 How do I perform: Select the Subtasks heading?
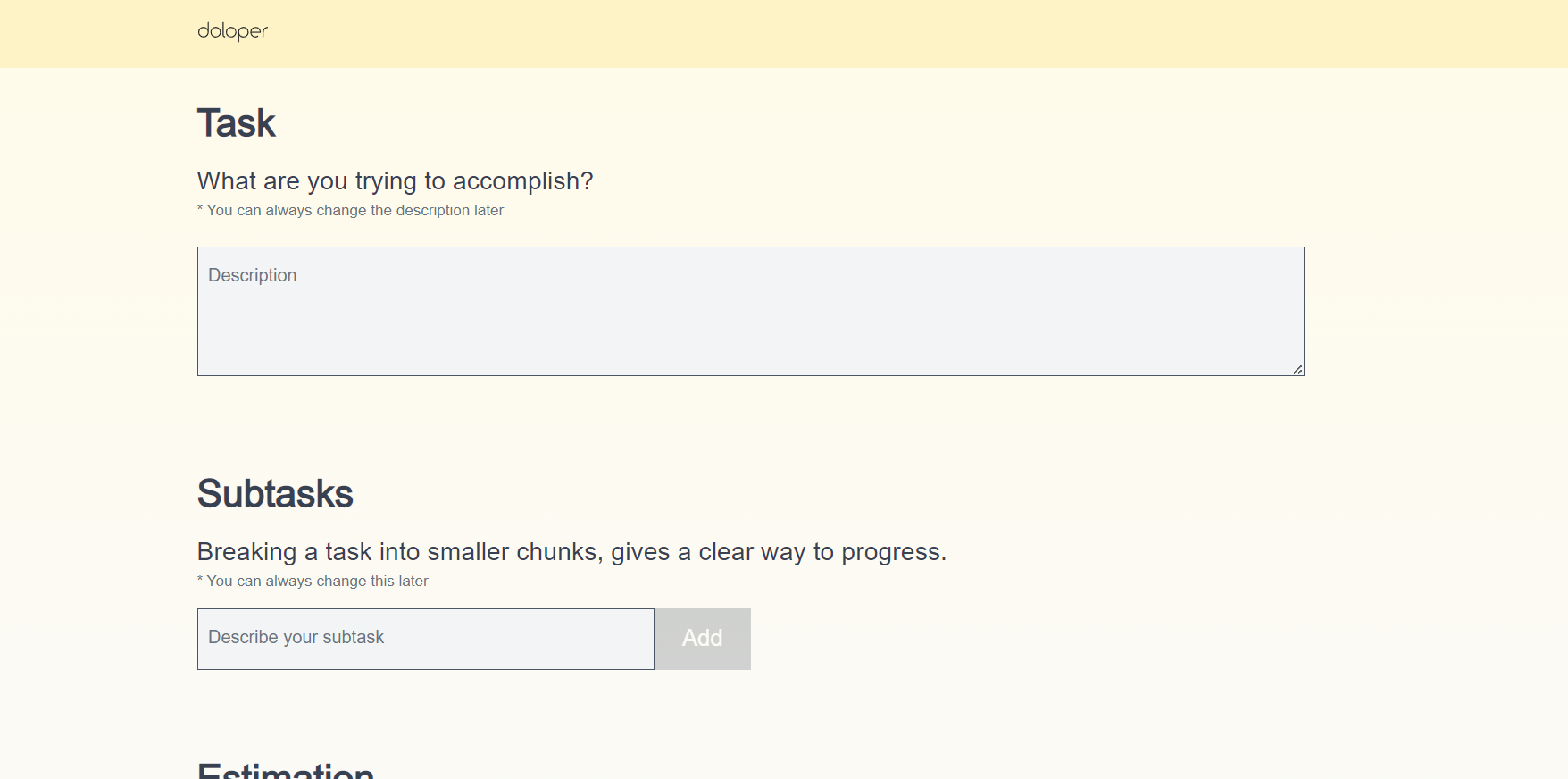point(275,494)
